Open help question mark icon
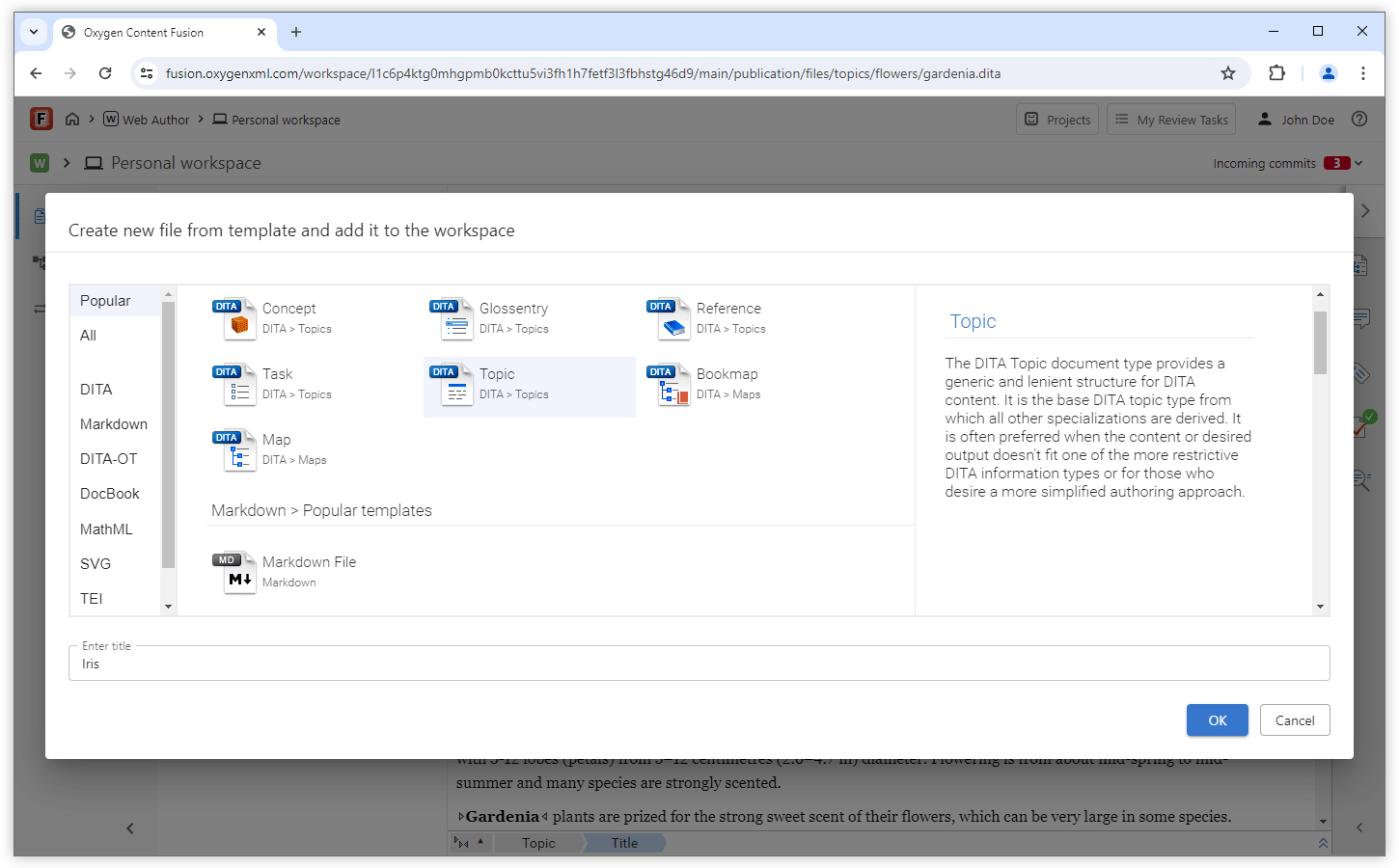The image size is (1399, 868). (x=1359, y=119)
